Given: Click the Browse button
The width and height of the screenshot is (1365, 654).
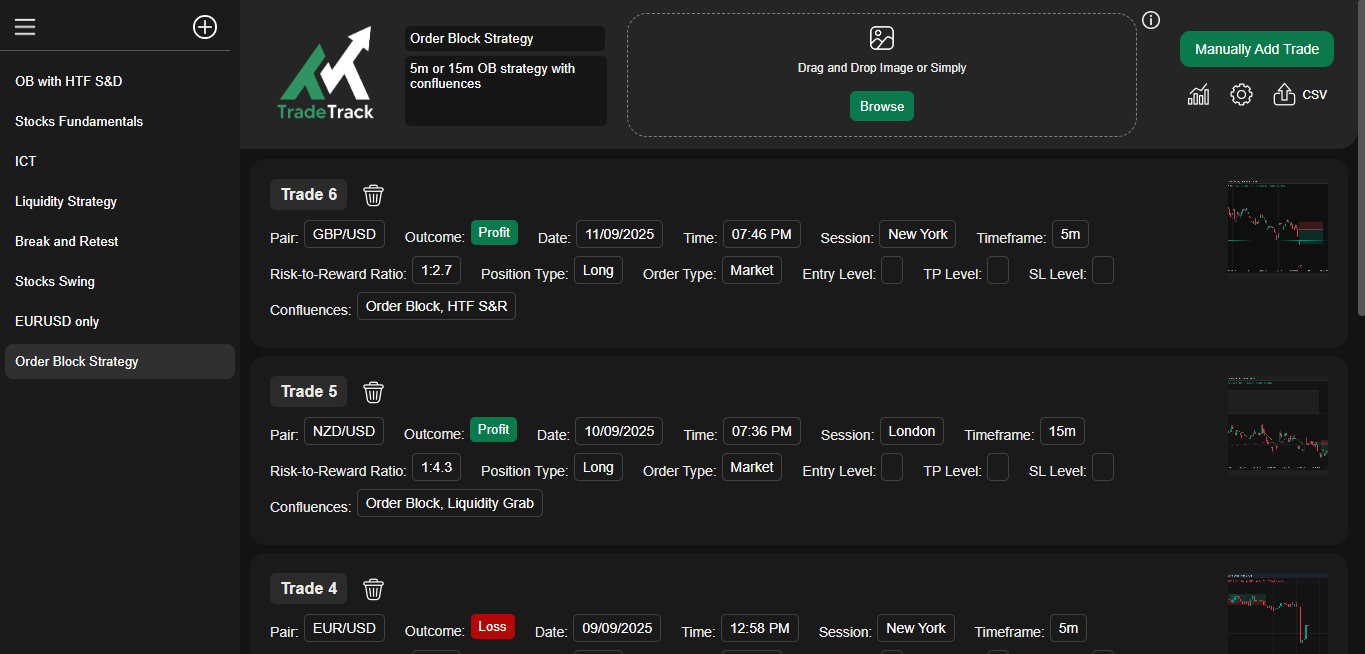Looking at the screenshot, I should coord(881,106).
